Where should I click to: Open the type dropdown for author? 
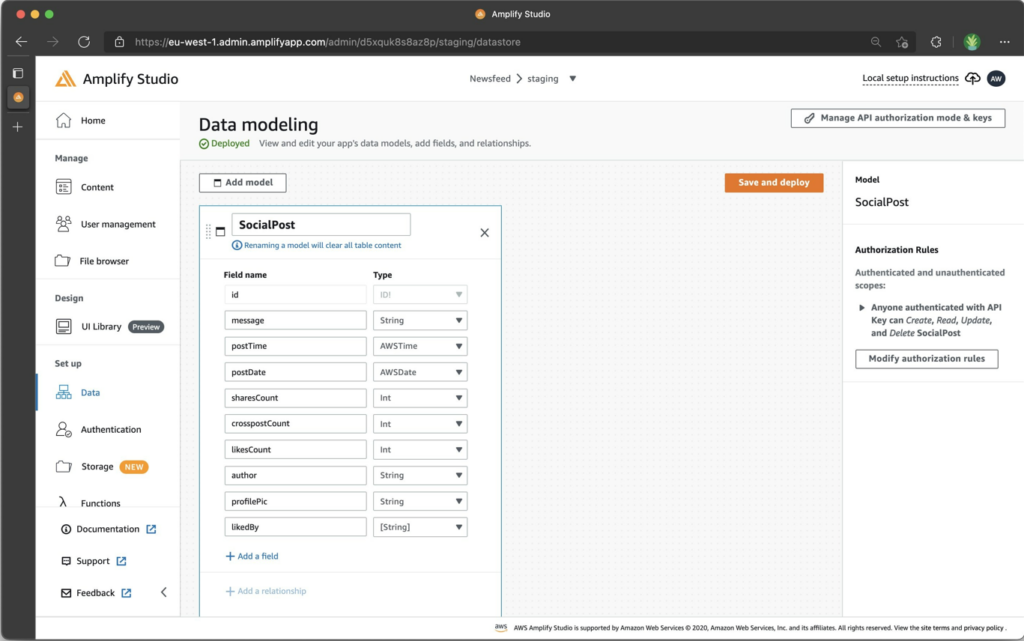[420, 475]
